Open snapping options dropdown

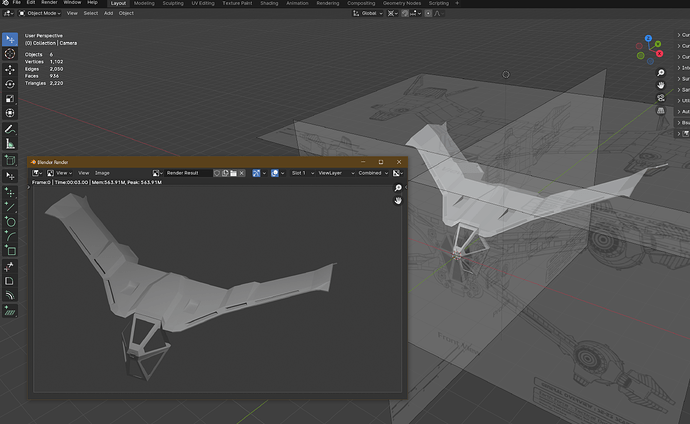[416, 14]
